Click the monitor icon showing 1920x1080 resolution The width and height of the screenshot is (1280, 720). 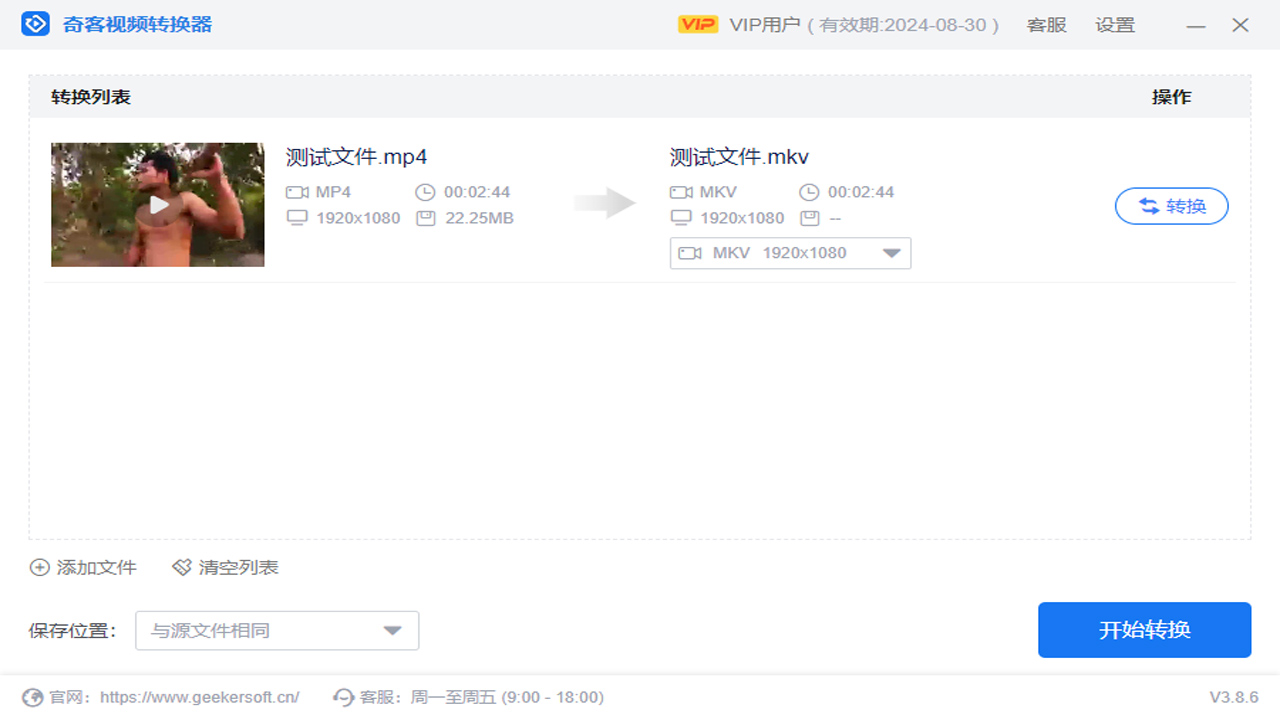(296, 218)
